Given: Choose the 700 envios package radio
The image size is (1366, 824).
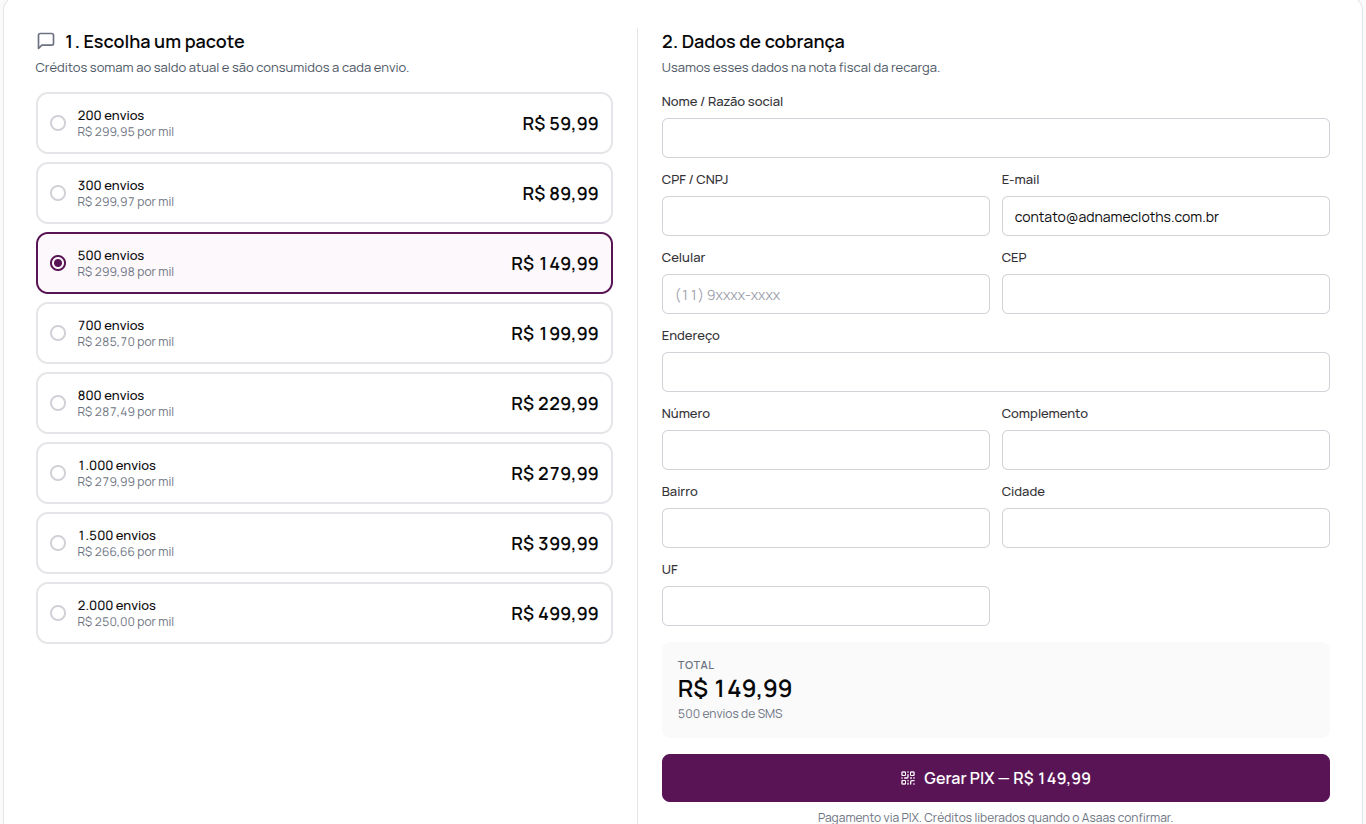Looking at the screenshot, I should tap(58, 333).
